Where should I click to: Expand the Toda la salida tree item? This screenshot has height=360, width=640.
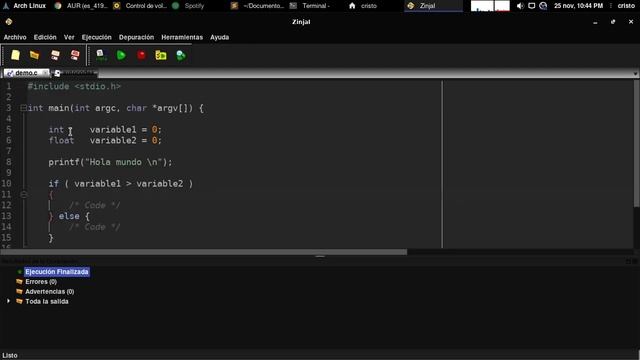click(9, 301)
